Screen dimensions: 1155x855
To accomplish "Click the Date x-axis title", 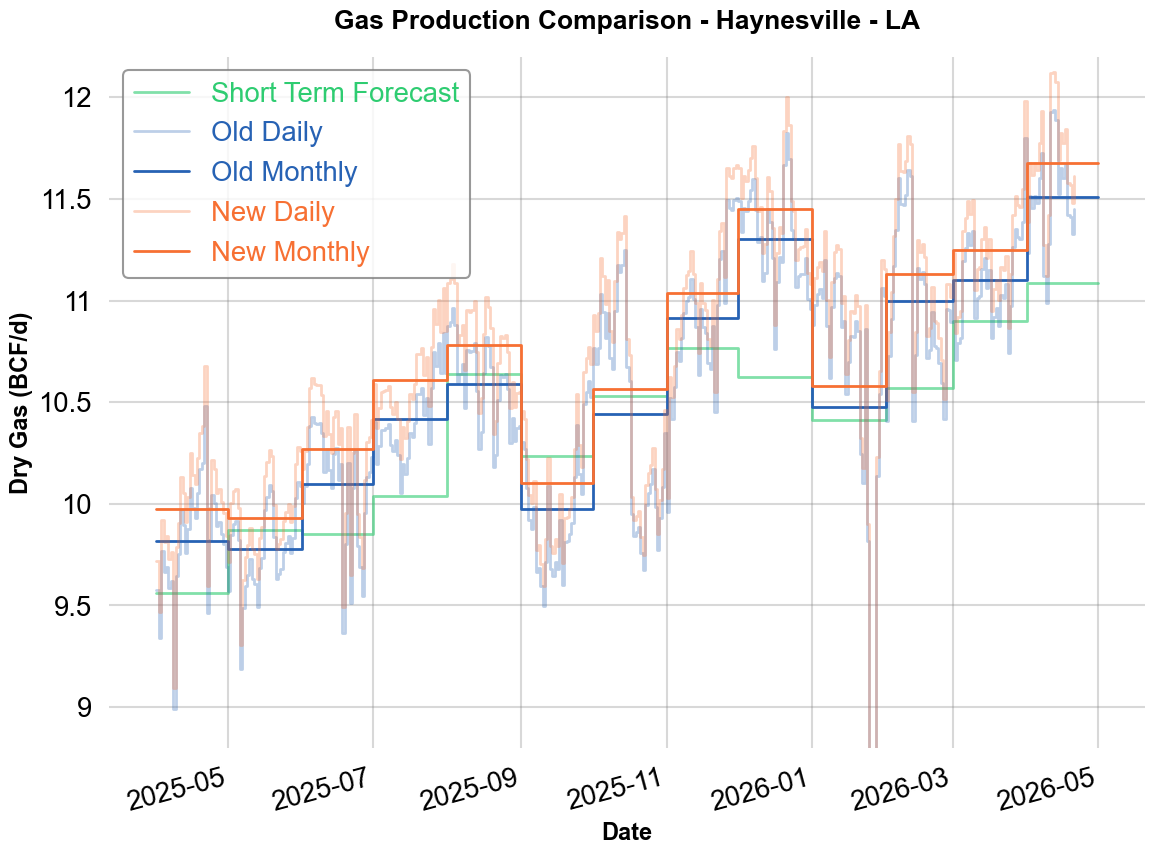I will (626, 832).
